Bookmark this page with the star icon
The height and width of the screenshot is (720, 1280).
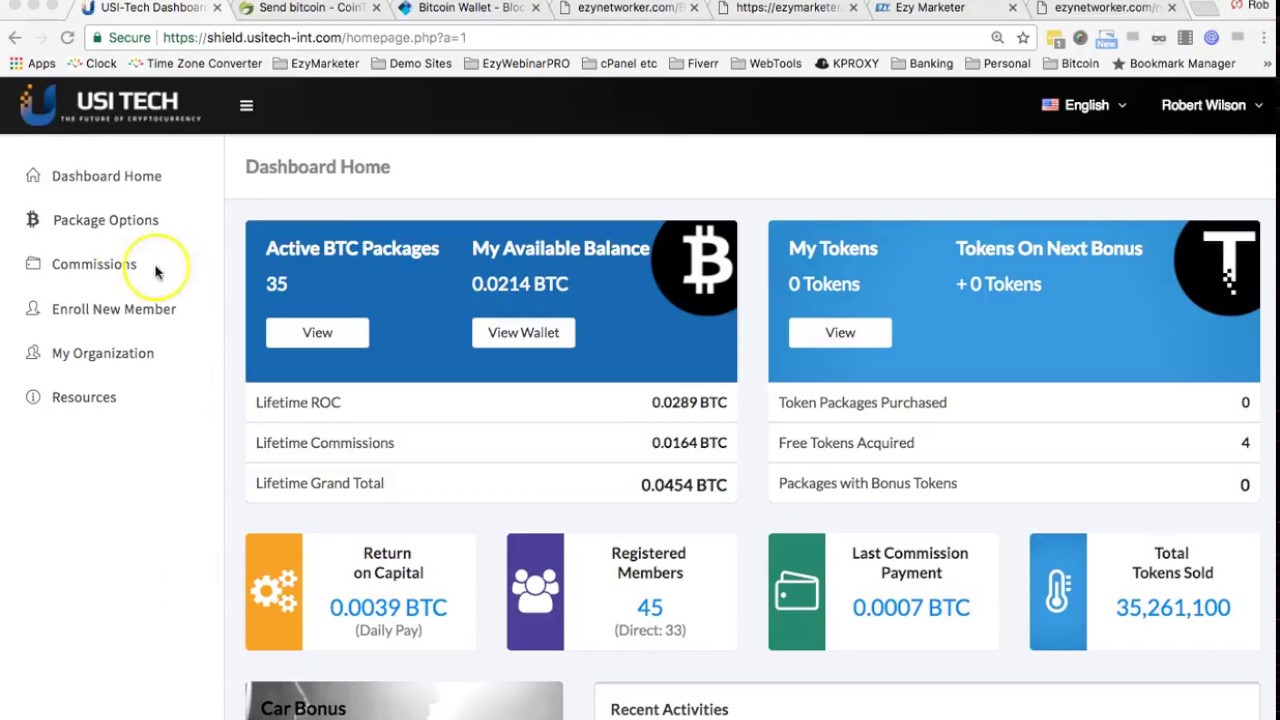1023,37
